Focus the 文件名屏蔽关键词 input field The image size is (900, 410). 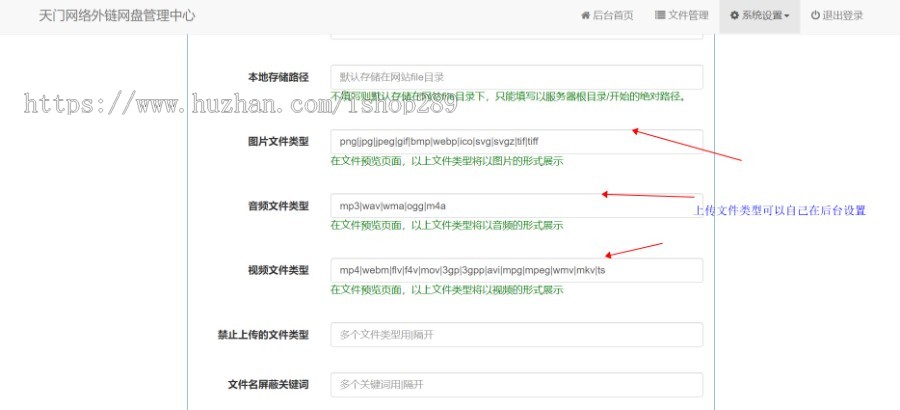517,385
